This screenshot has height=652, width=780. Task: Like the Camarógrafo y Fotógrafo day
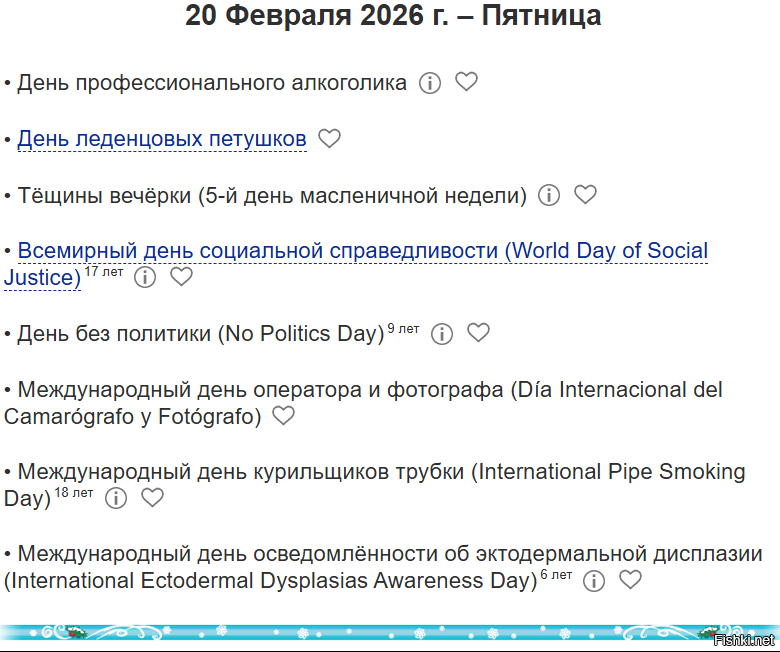tap(284, 416)
